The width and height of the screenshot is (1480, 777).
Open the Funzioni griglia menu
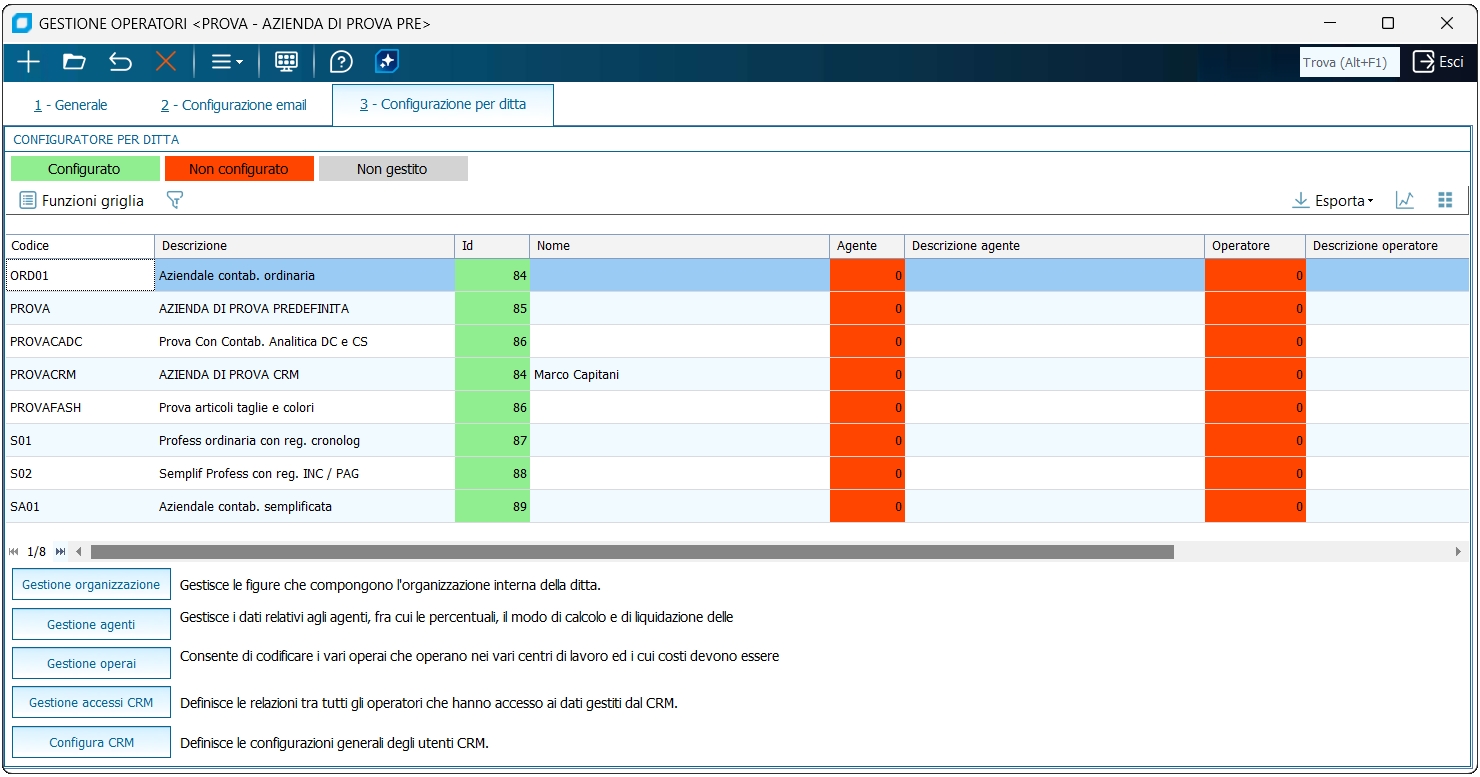pos(82,201)
